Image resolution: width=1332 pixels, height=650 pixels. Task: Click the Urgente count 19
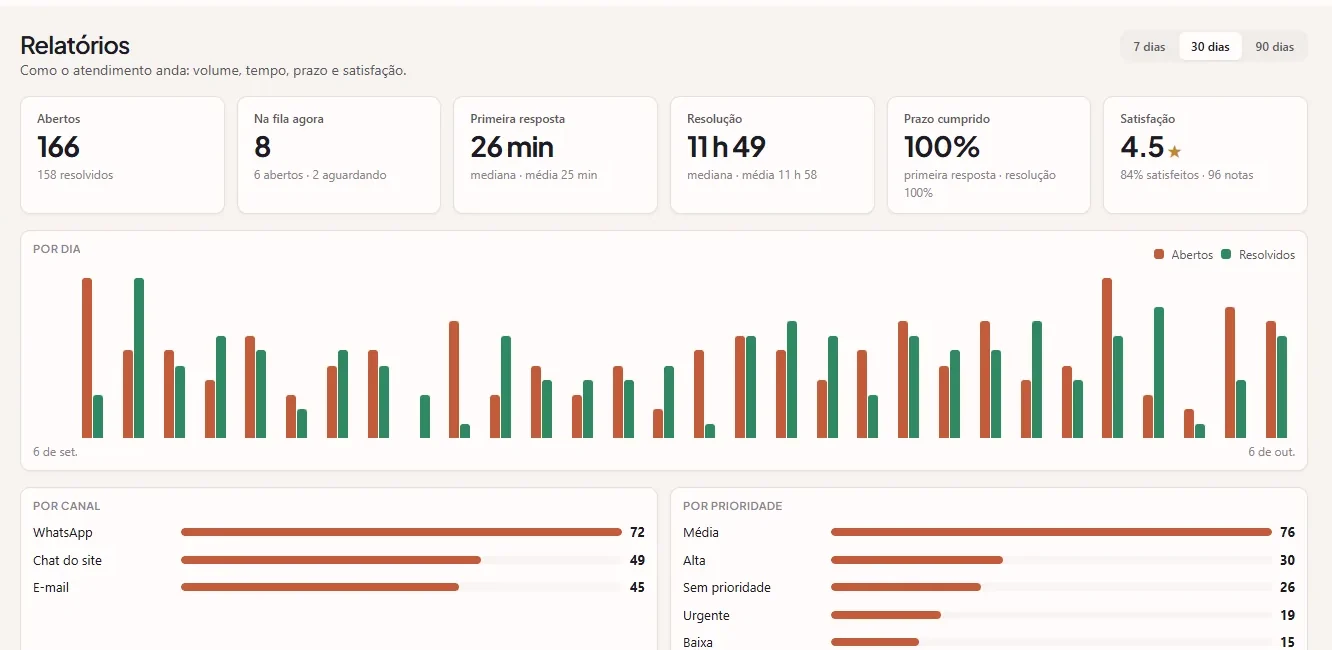point(1287,615)
